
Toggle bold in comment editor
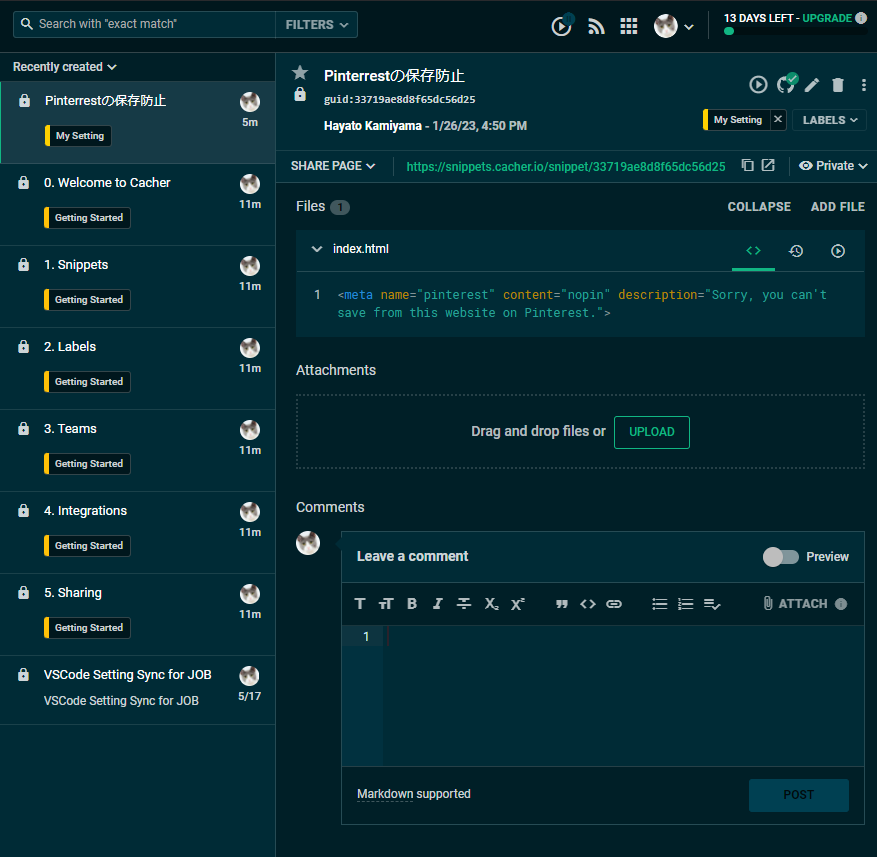pos(412,604)
